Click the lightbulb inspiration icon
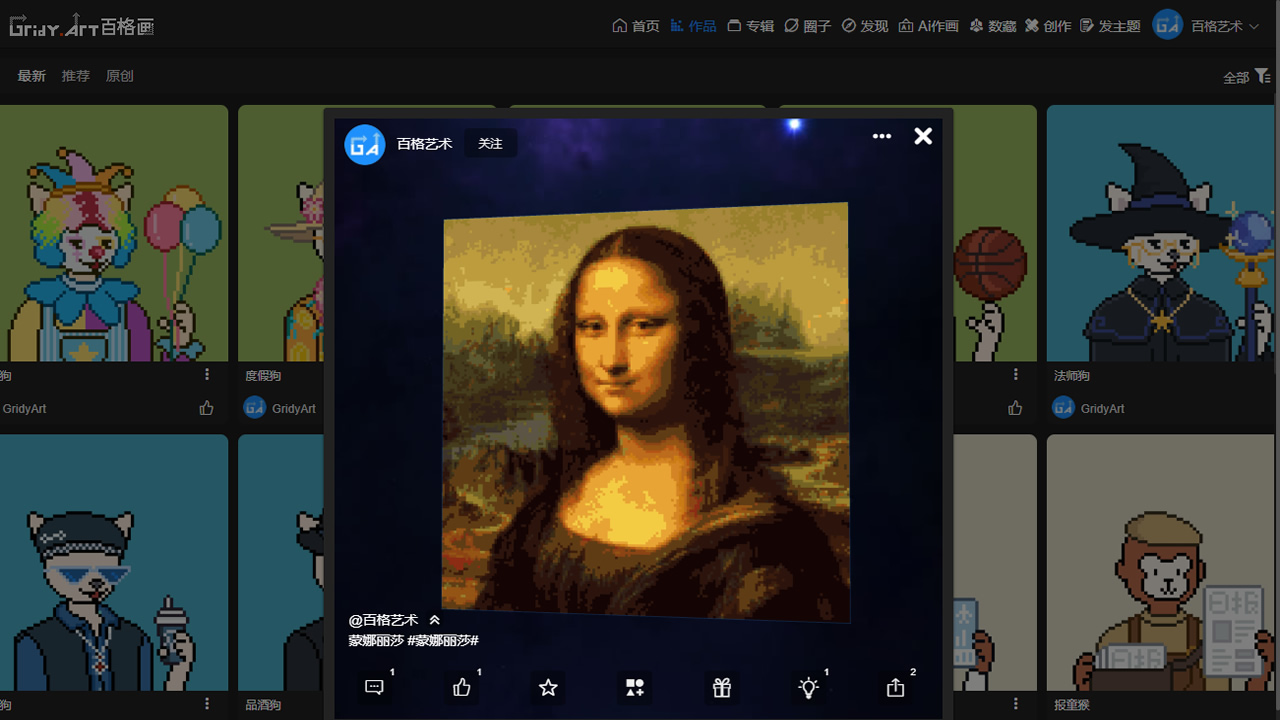 (808, 687)
